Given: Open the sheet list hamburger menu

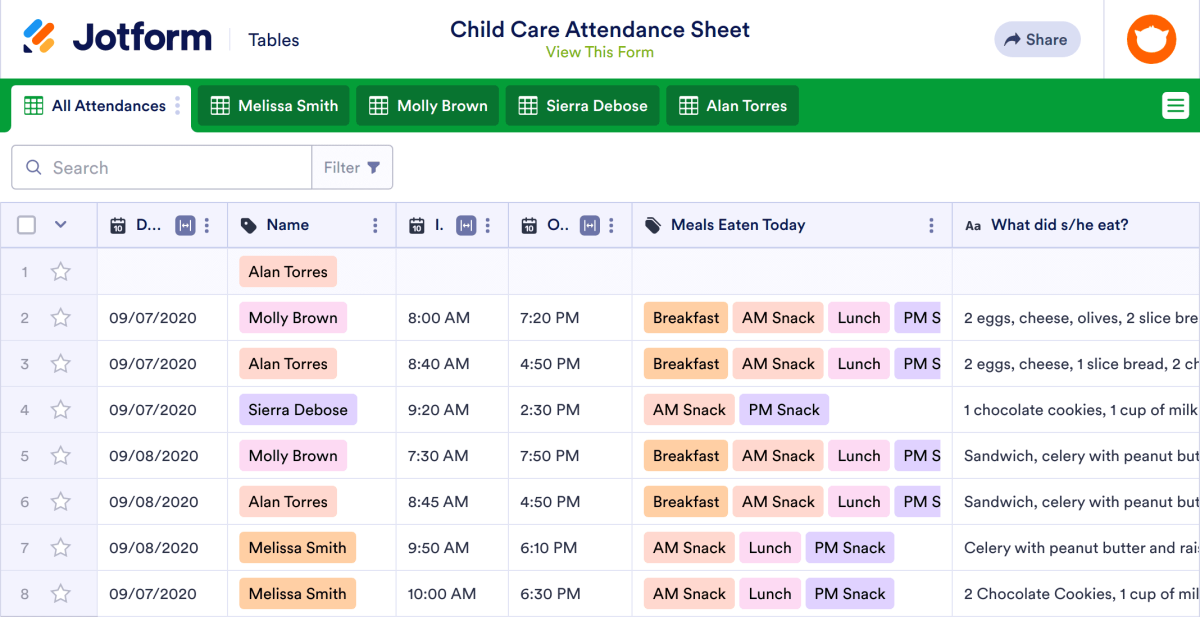Looking at the screenshot, I should 1176,104.
